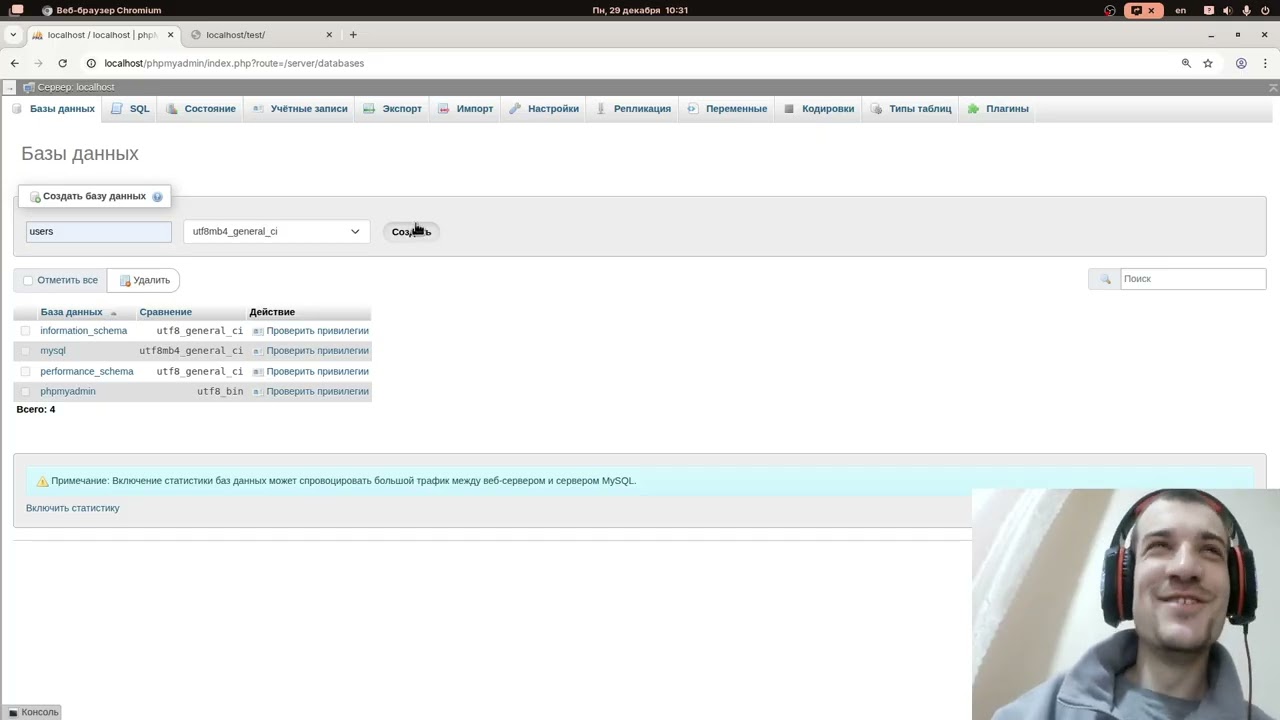Select the performance_schema row checkbox

(25, 372)
